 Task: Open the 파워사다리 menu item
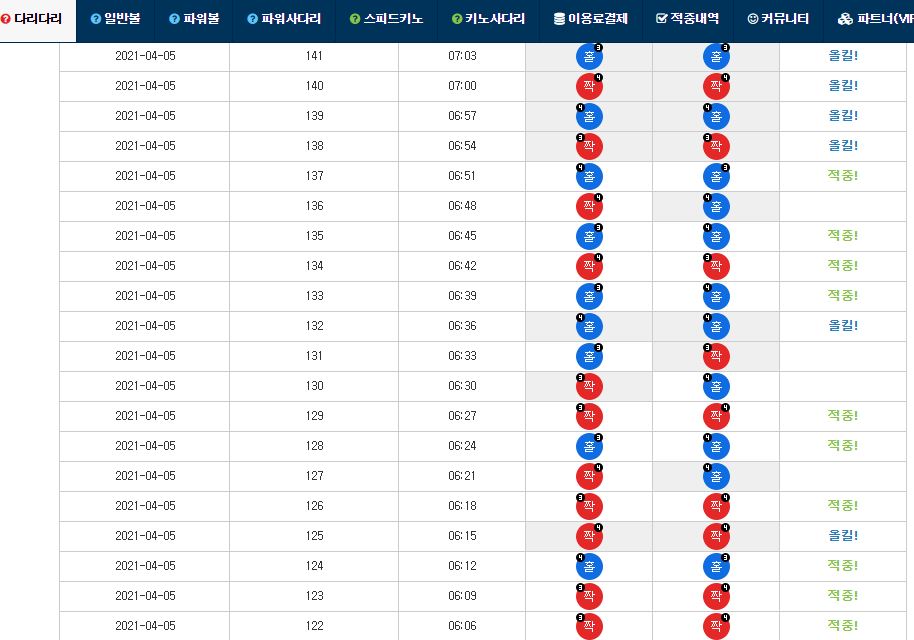coord(284,19)
